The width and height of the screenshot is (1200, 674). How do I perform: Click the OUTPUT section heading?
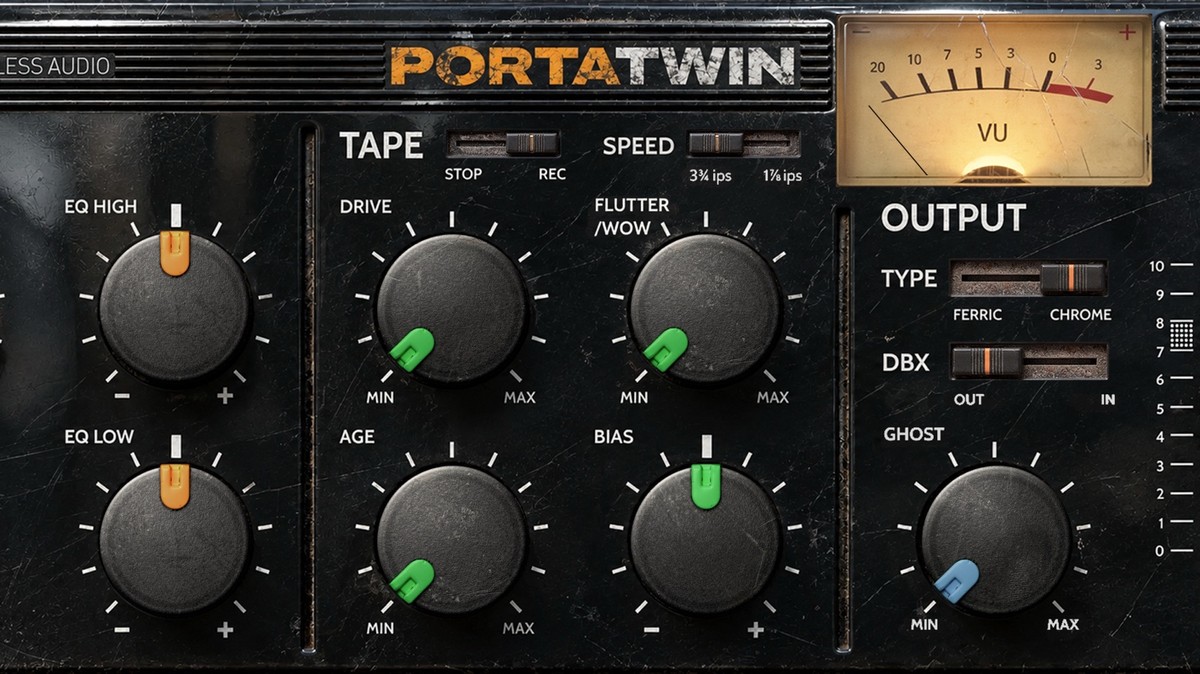[954, 218]
